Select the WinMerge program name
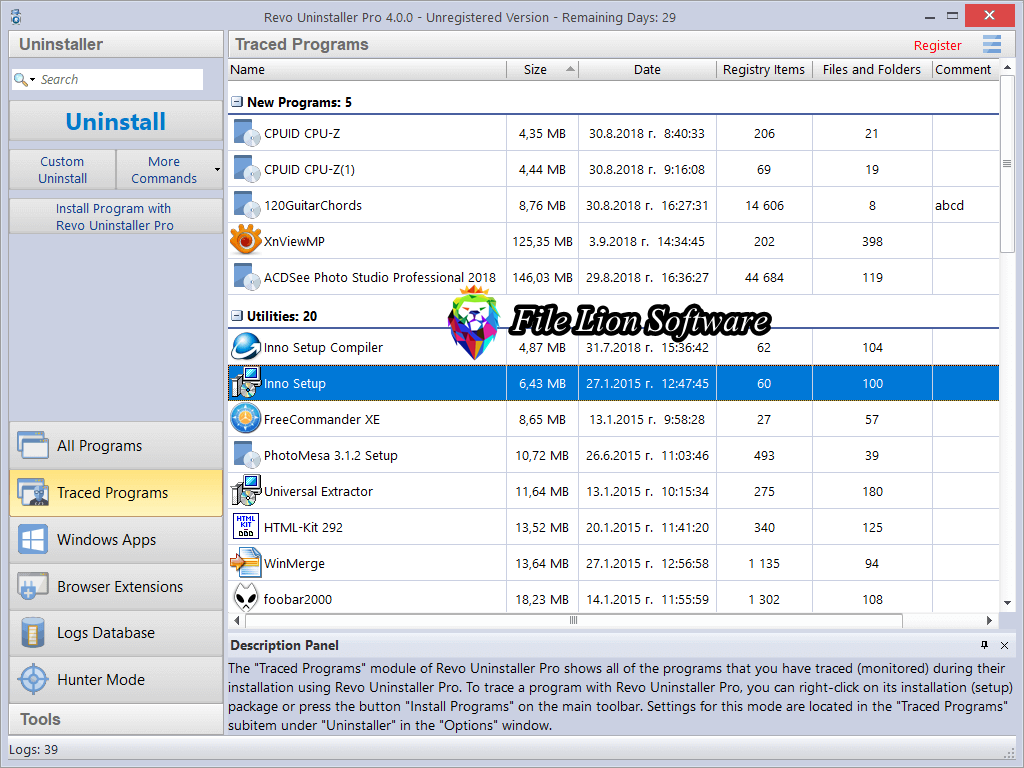 point(294,563)
